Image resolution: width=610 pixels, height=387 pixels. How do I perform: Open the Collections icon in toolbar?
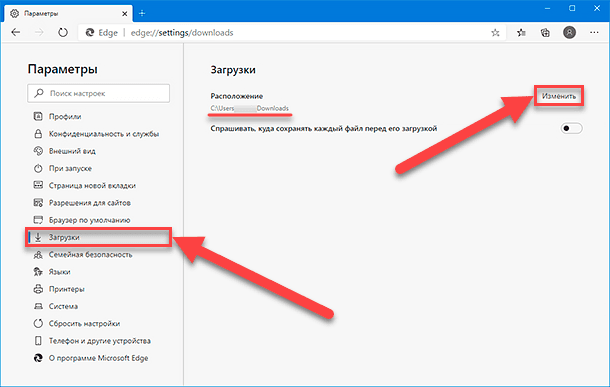coord(545,33)
